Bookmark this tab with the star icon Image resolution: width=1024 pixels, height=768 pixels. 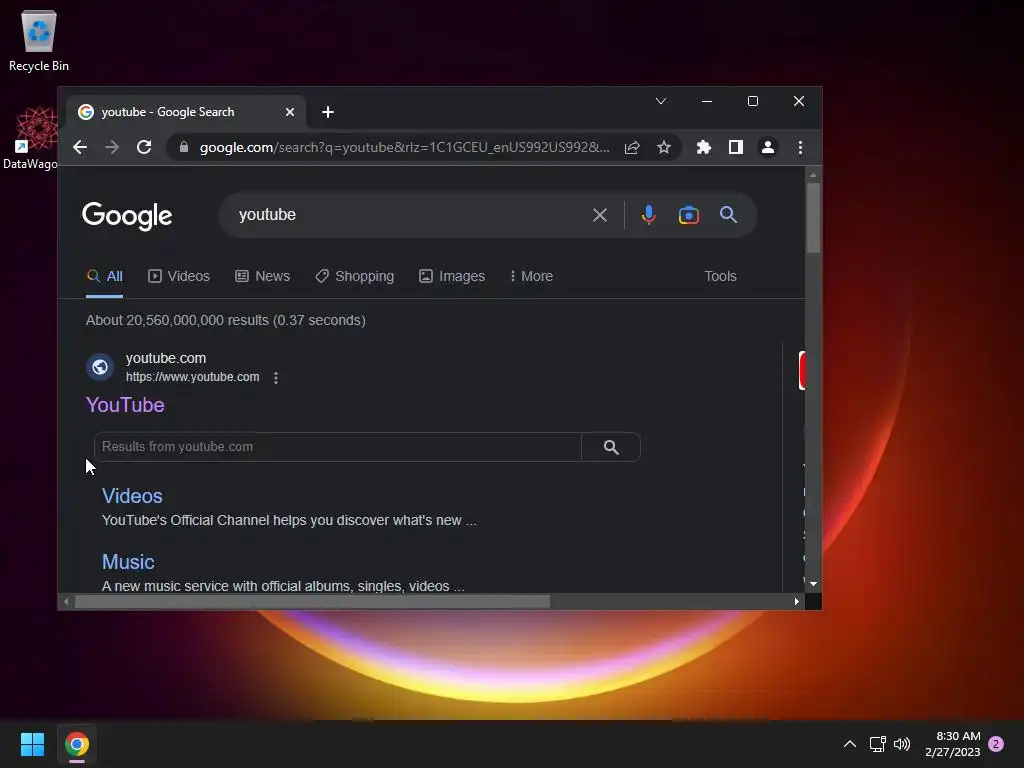664,148
